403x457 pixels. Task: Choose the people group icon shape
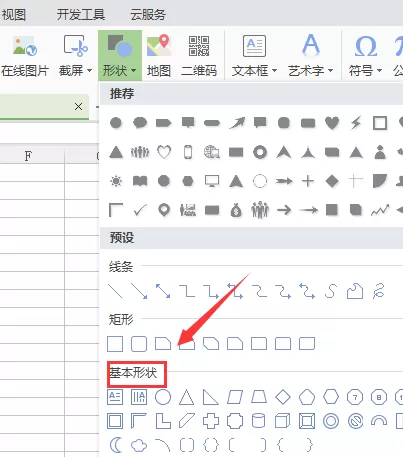[x=140, y=152]
